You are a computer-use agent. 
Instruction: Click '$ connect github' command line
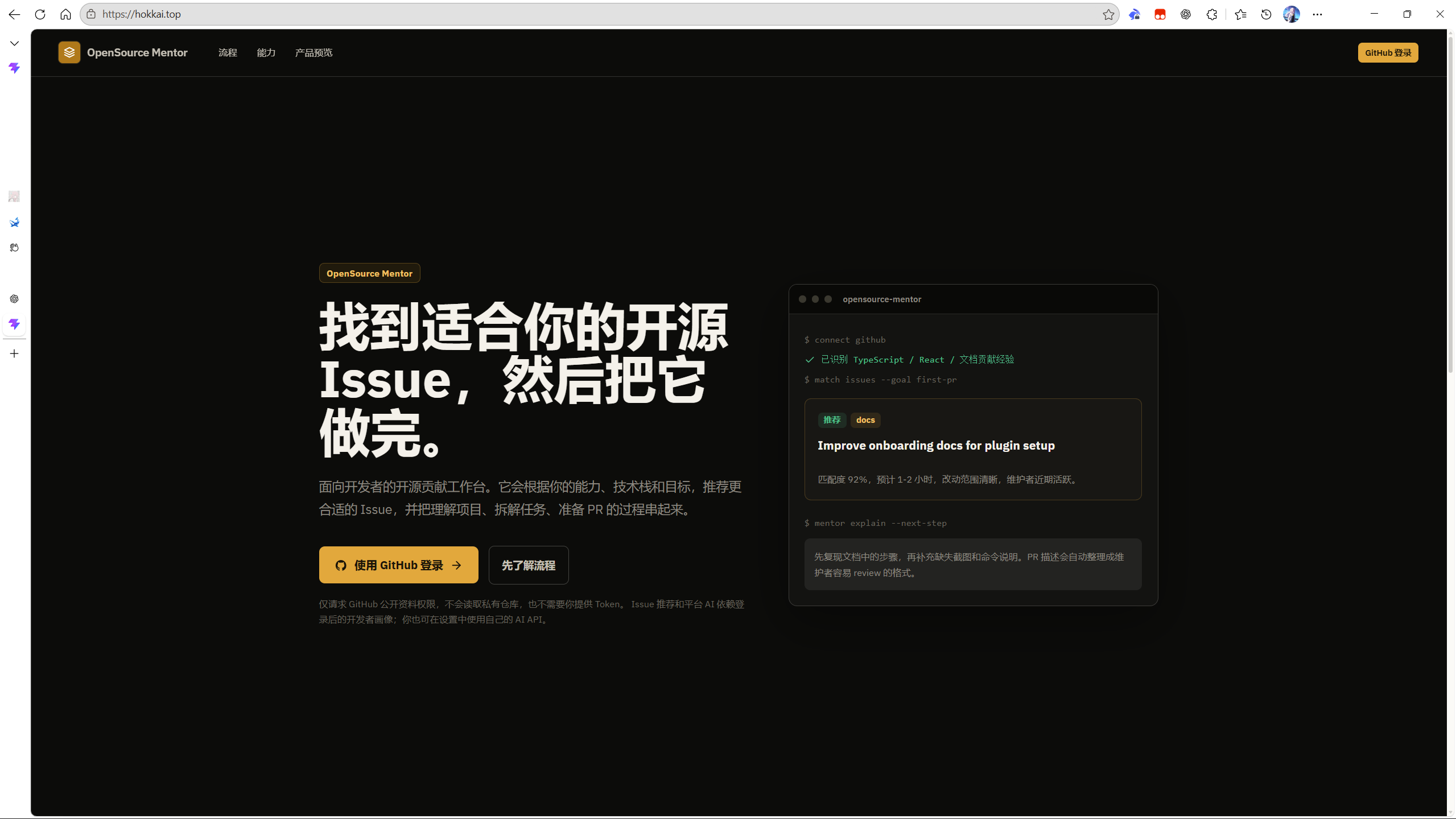845,340
